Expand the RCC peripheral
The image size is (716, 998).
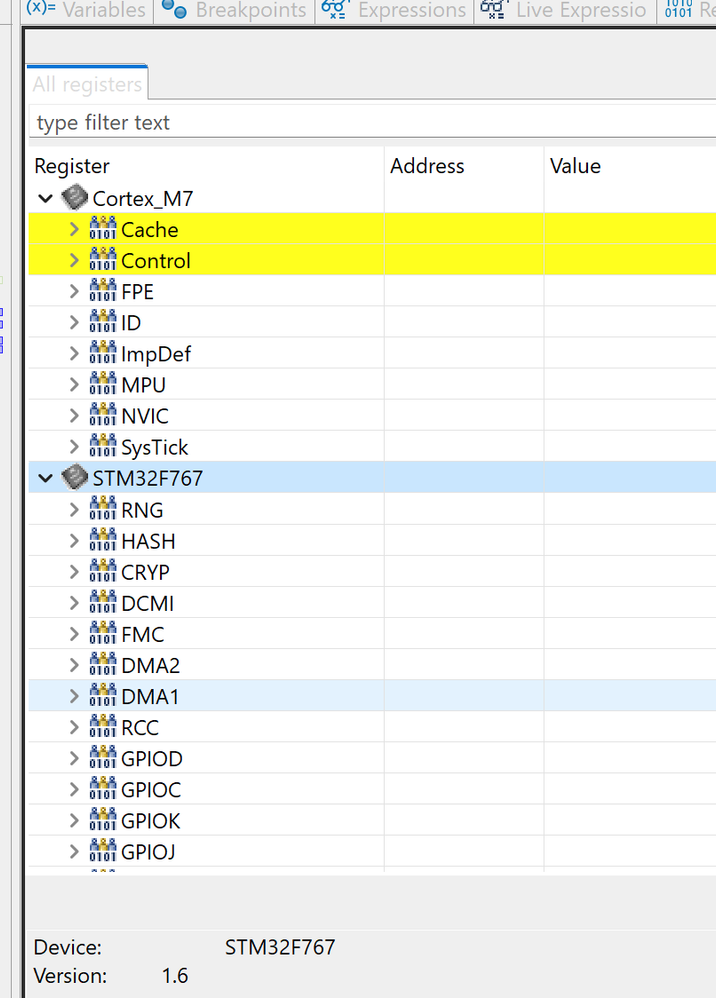(74, 727)
